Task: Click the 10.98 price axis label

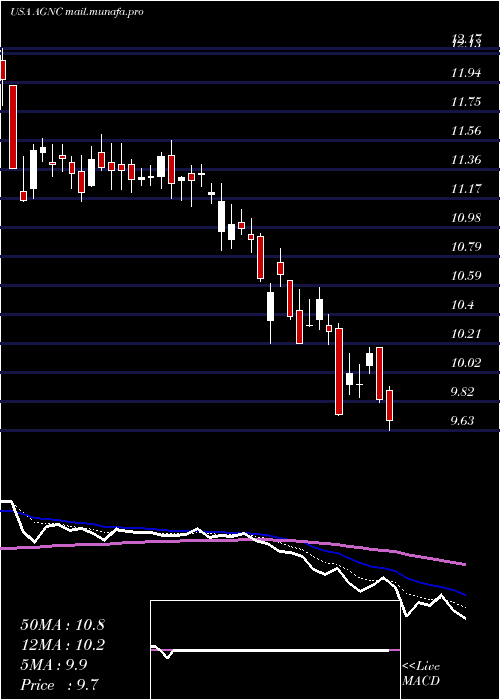Action: (466, 218)
